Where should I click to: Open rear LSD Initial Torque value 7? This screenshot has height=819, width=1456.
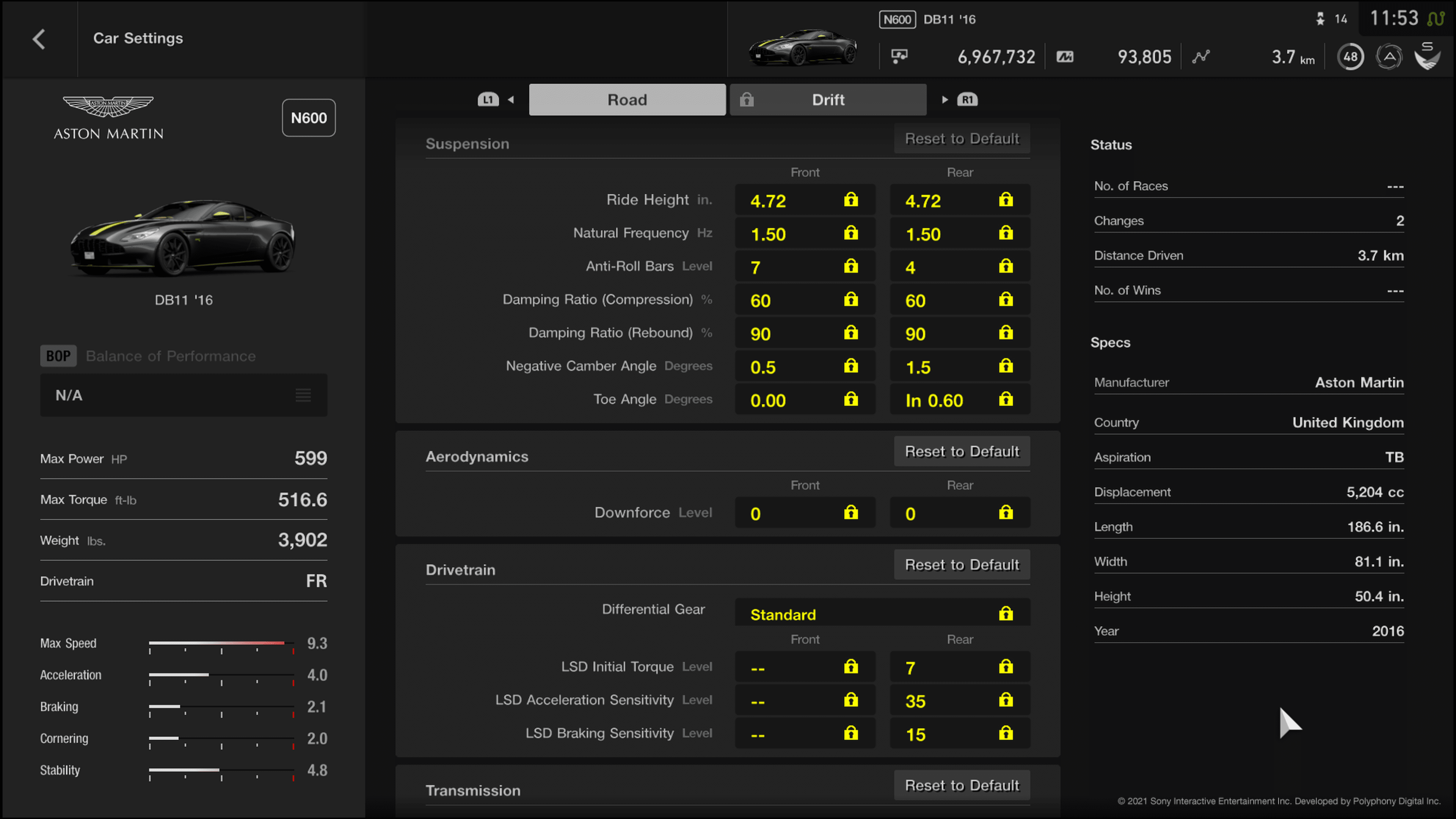[960, 667]
